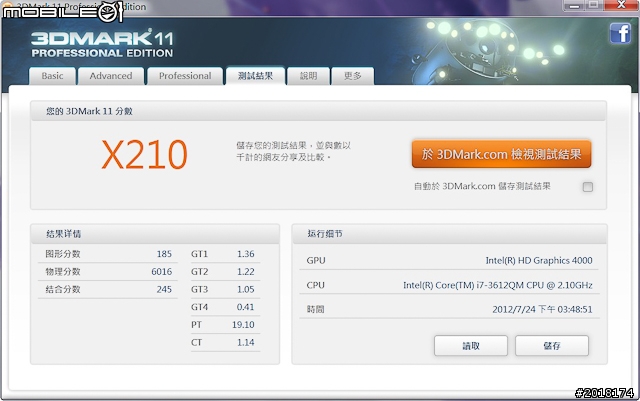Enable auto-save results on 3DMark.com checkbox
The width and height of the screenshot is (640, 401).
tap(588, 187)
